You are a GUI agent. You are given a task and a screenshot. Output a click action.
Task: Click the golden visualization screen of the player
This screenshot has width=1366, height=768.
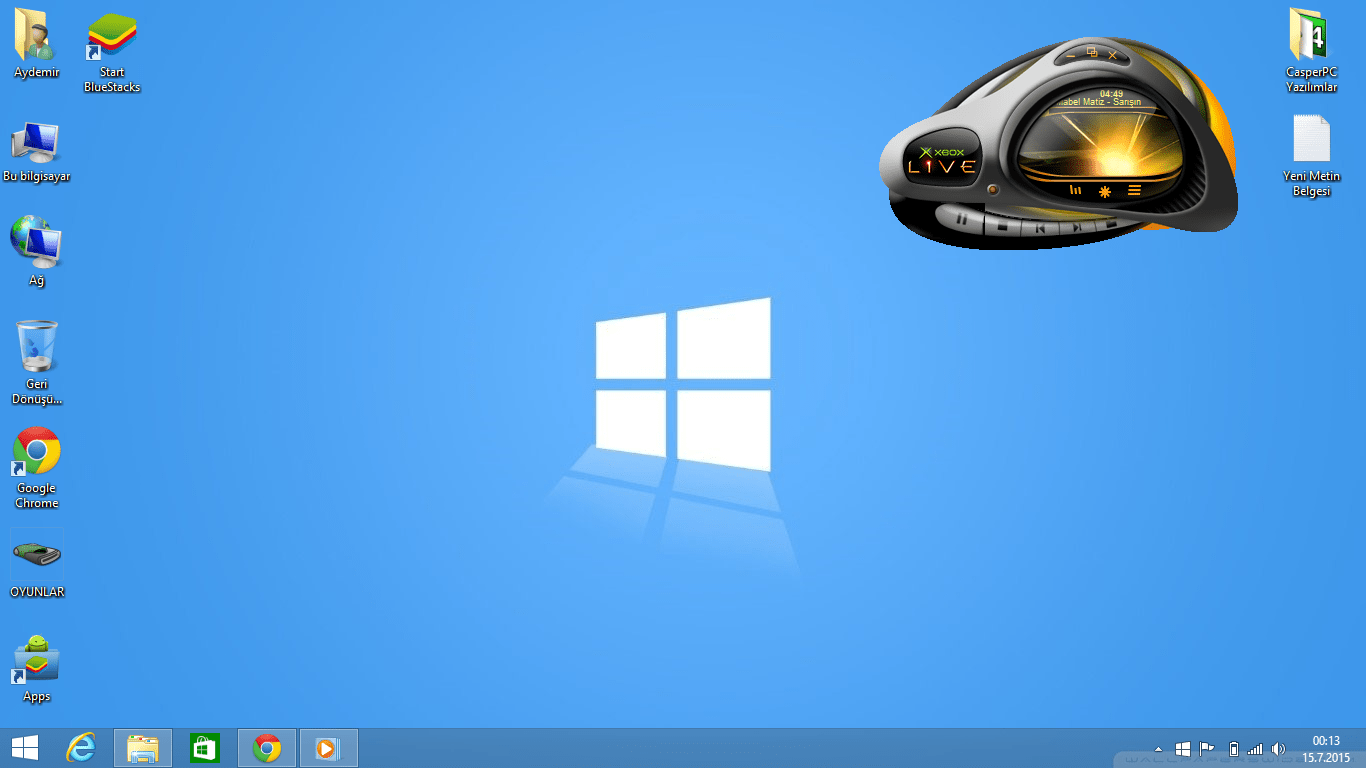pyautogui.click(x=1102, y=145)
